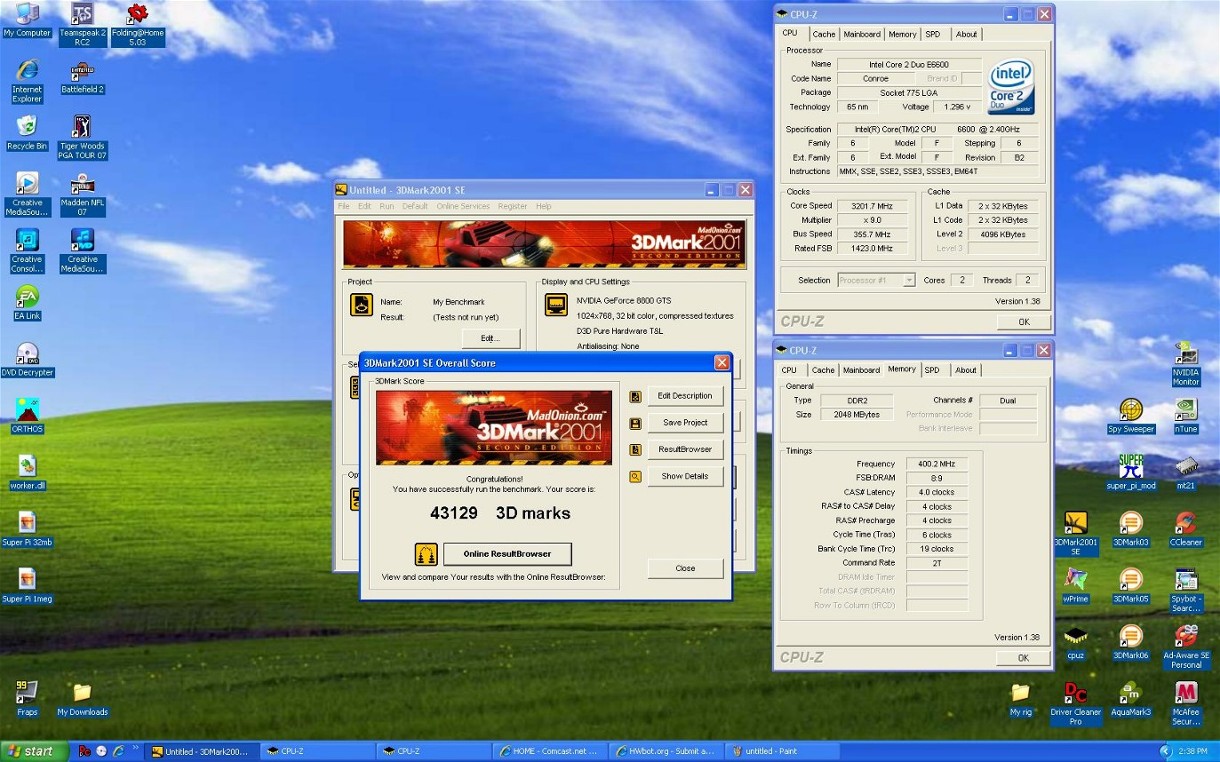Viewport: 1220px width, 762px height.
Task: Select the worker.dll file icon
Action: (x=27, y=472)
